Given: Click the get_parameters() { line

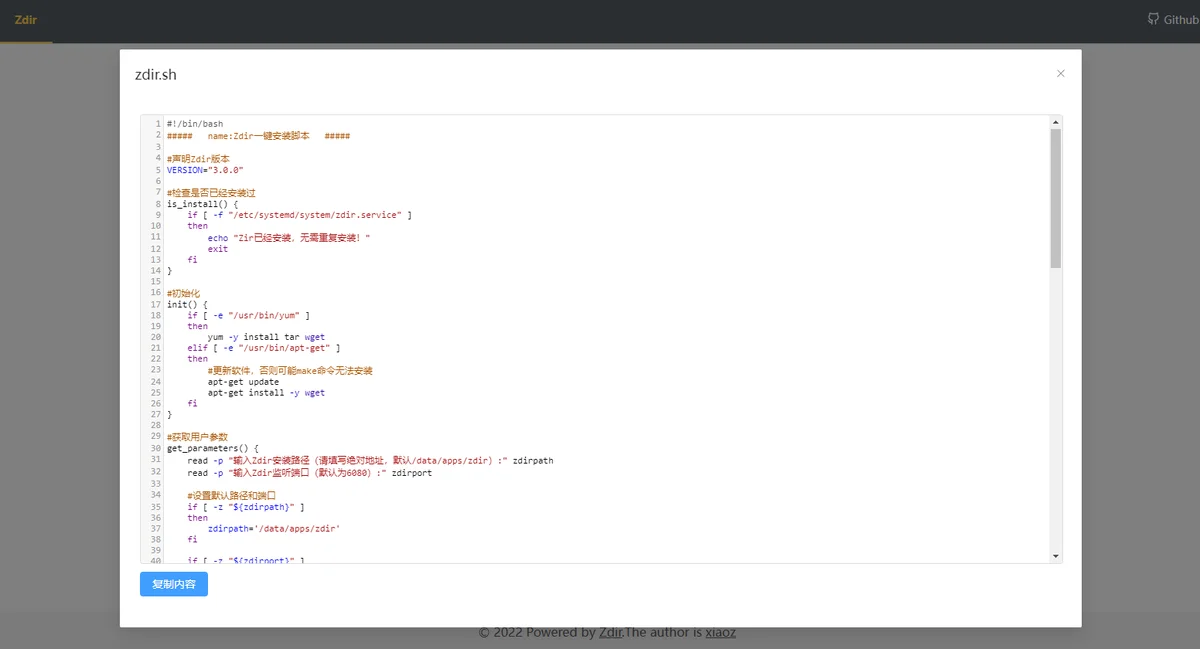Looking at the screenshot, I should [213, 448].
